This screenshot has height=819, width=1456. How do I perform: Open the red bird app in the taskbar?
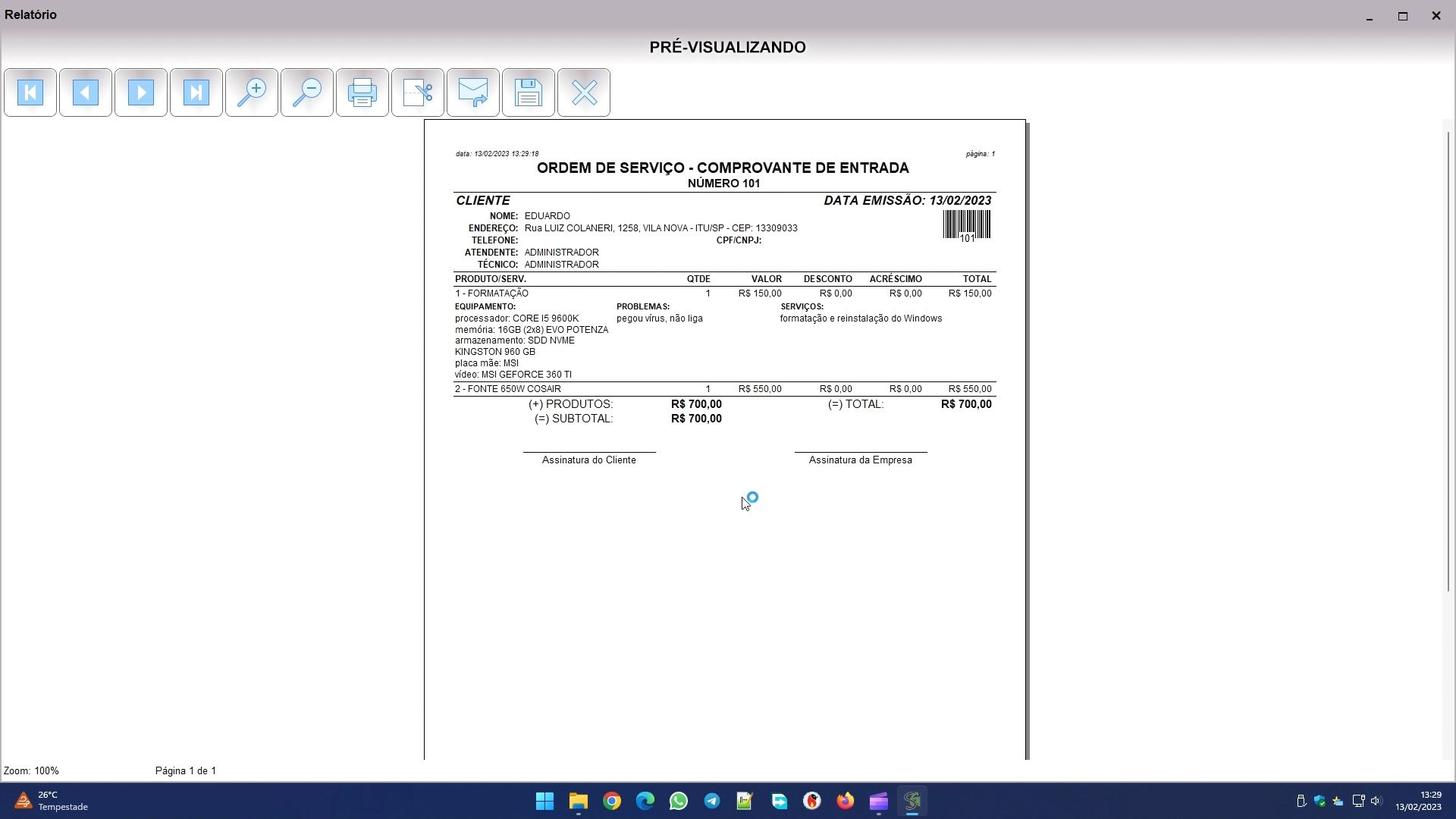(x=812, y=801)
